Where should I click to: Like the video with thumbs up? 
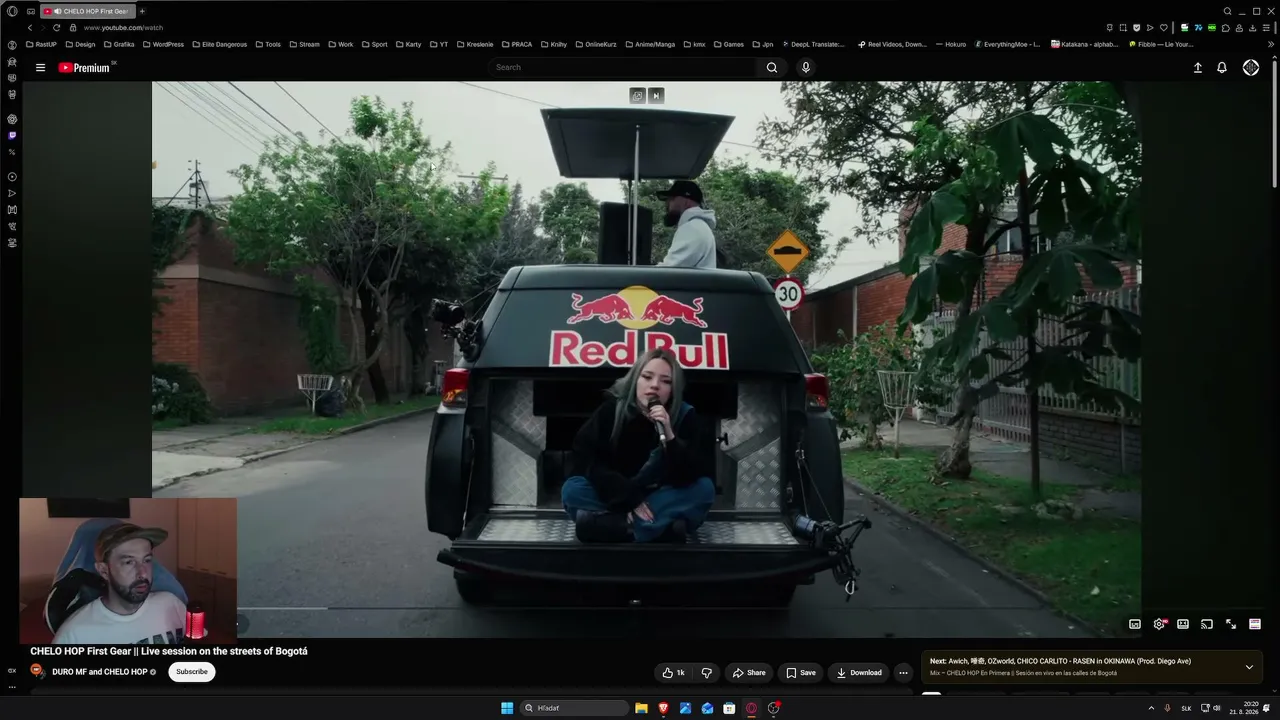(673, 673)
